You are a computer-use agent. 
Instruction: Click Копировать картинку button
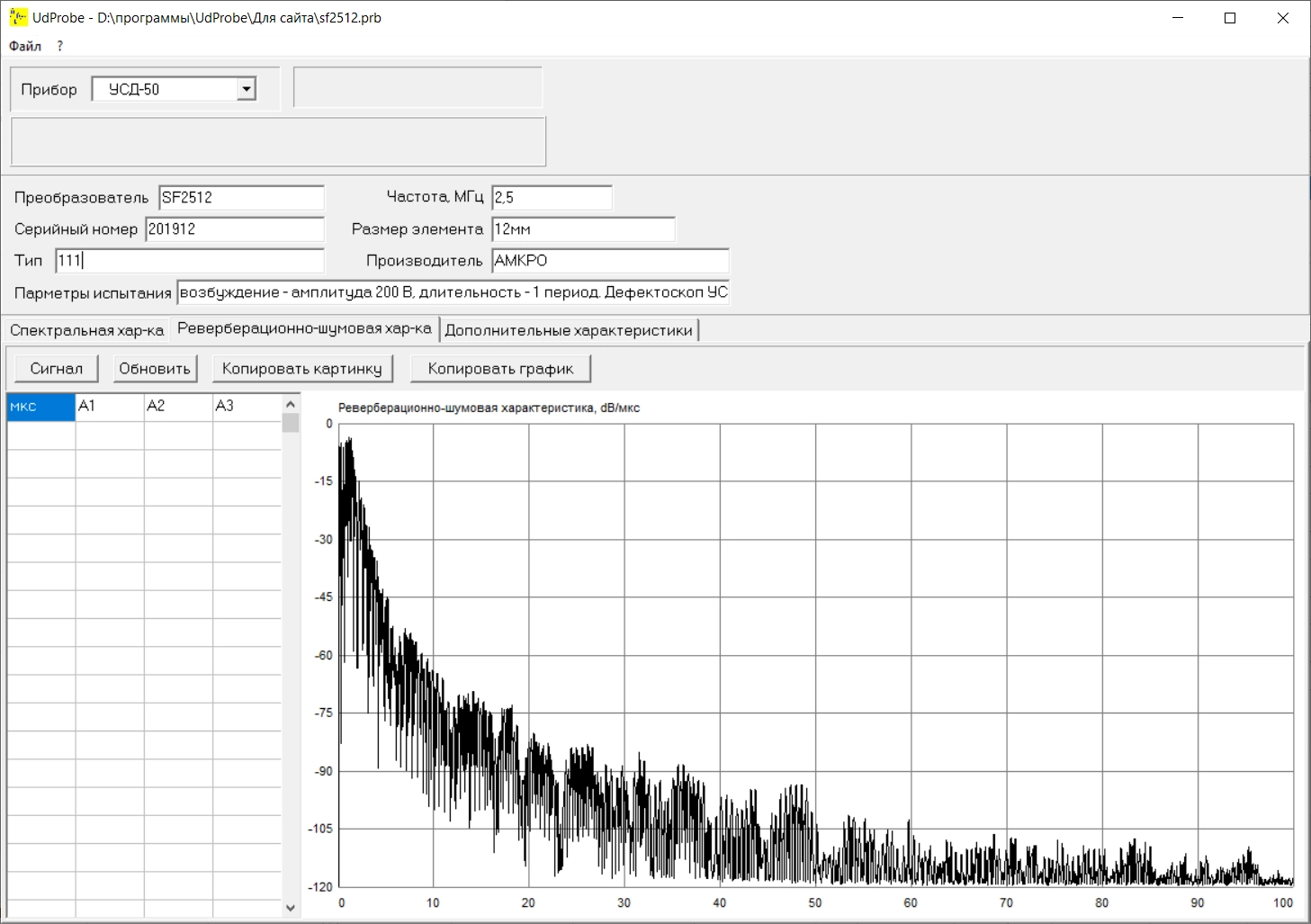coord(302,369)
